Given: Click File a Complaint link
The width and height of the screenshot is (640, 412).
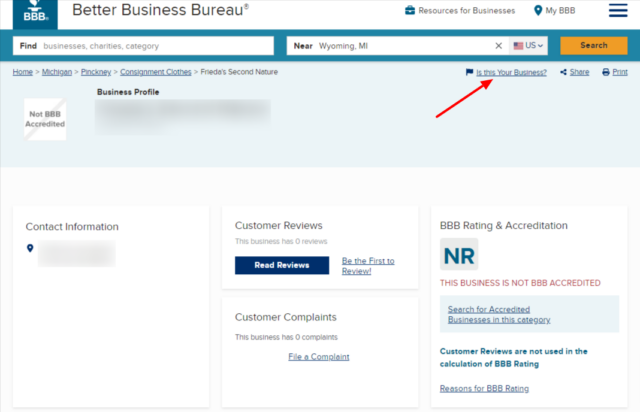Looking at the screenshot, I should 318,357.
